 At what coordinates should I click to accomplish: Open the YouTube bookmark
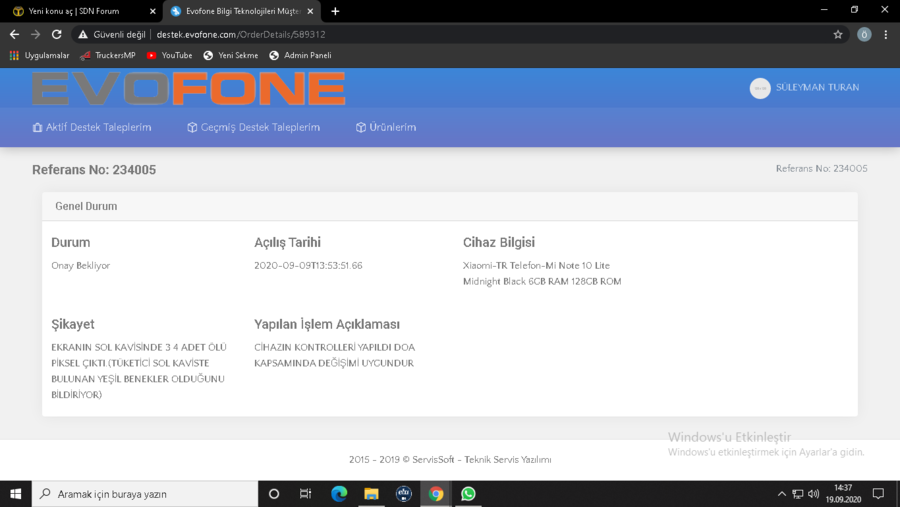click(169, 55)
